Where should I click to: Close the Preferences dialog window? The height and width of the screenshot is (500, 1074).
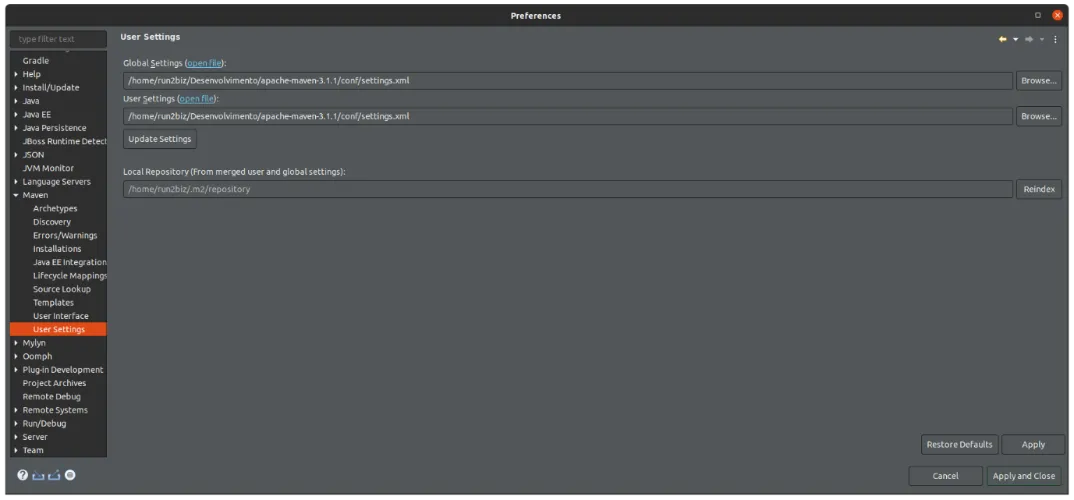[x=1058, y=15]
